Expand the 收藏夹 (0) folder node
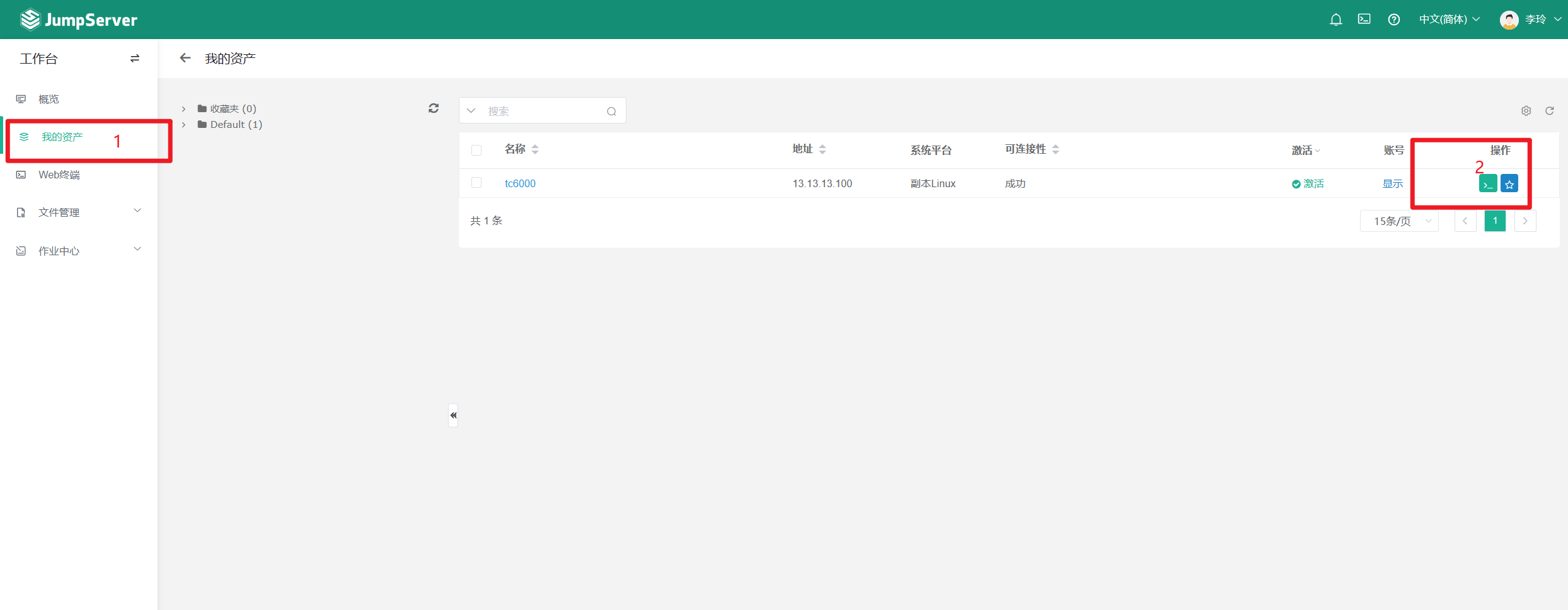 click(x=183, y=109)
